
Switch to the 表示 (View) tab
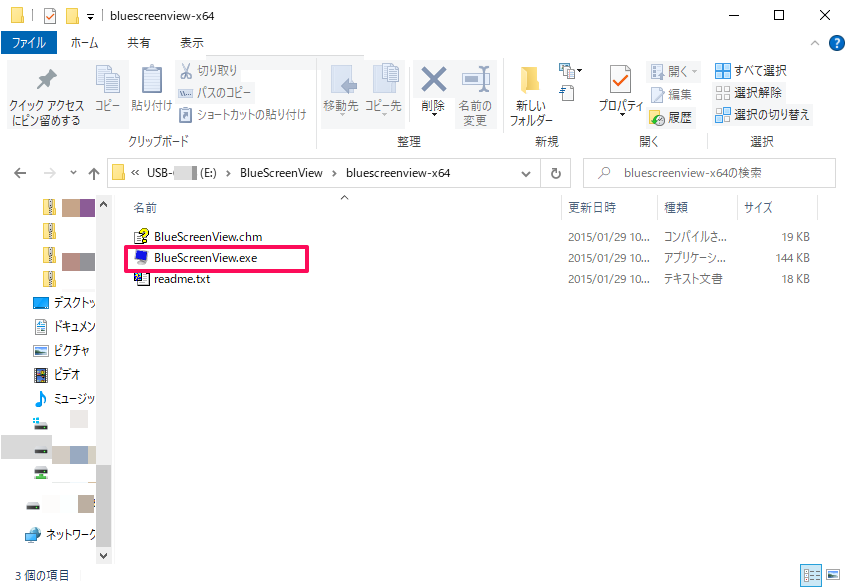coord(192,43)
